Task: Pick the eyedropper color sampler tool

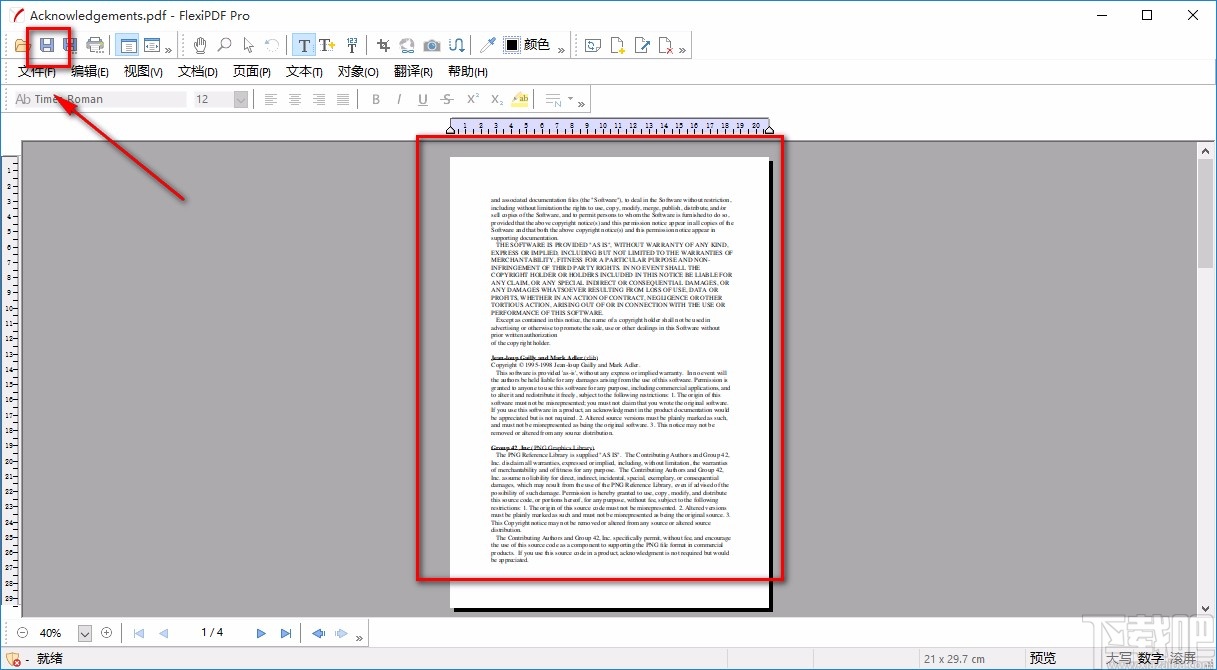Action: tap(487, 45)
